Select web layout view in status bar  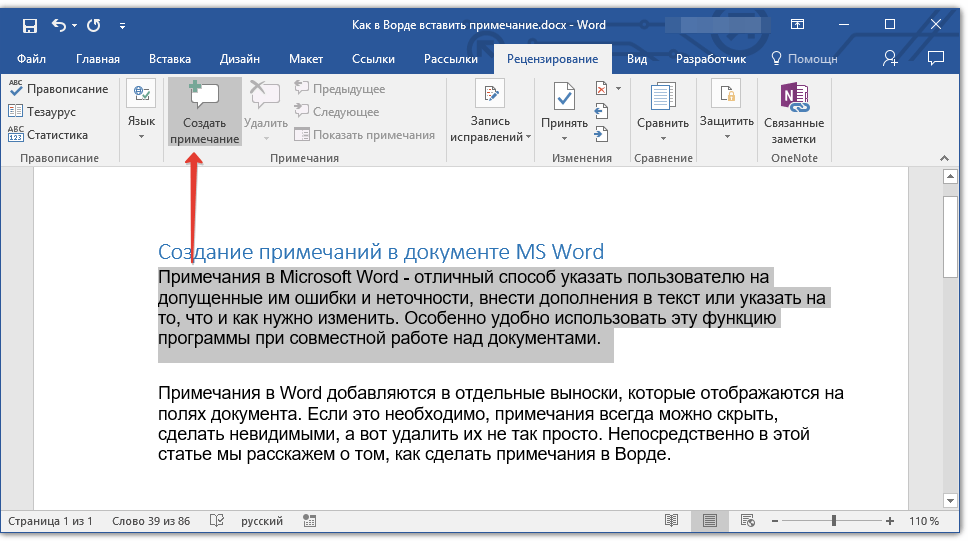[748, 521]
